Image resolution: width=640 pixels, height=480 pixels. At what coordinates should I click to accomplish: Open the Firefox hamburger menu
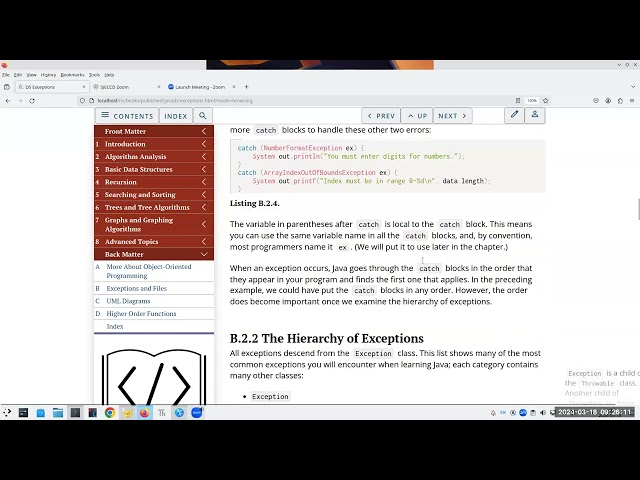[632, 100]
